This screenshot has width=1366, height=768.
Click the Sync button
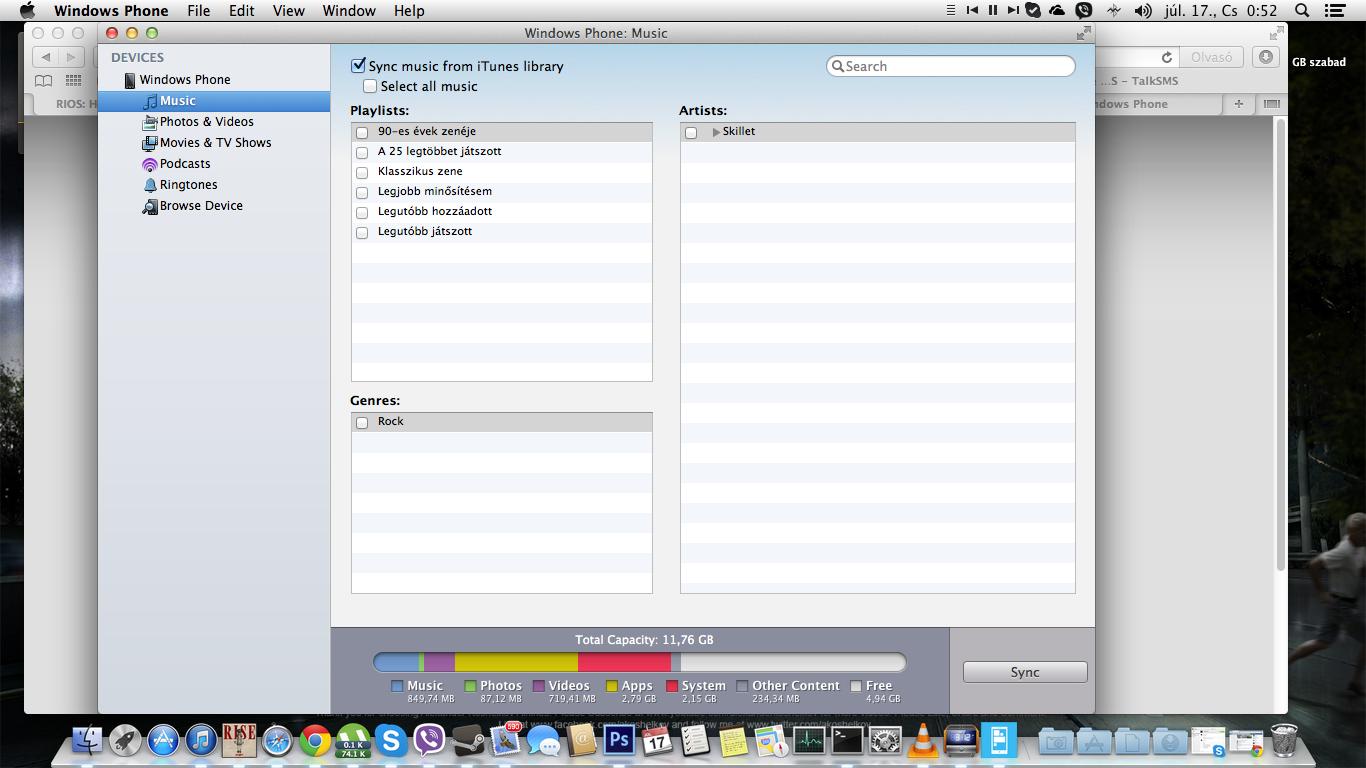click(x=1025, y=672)
